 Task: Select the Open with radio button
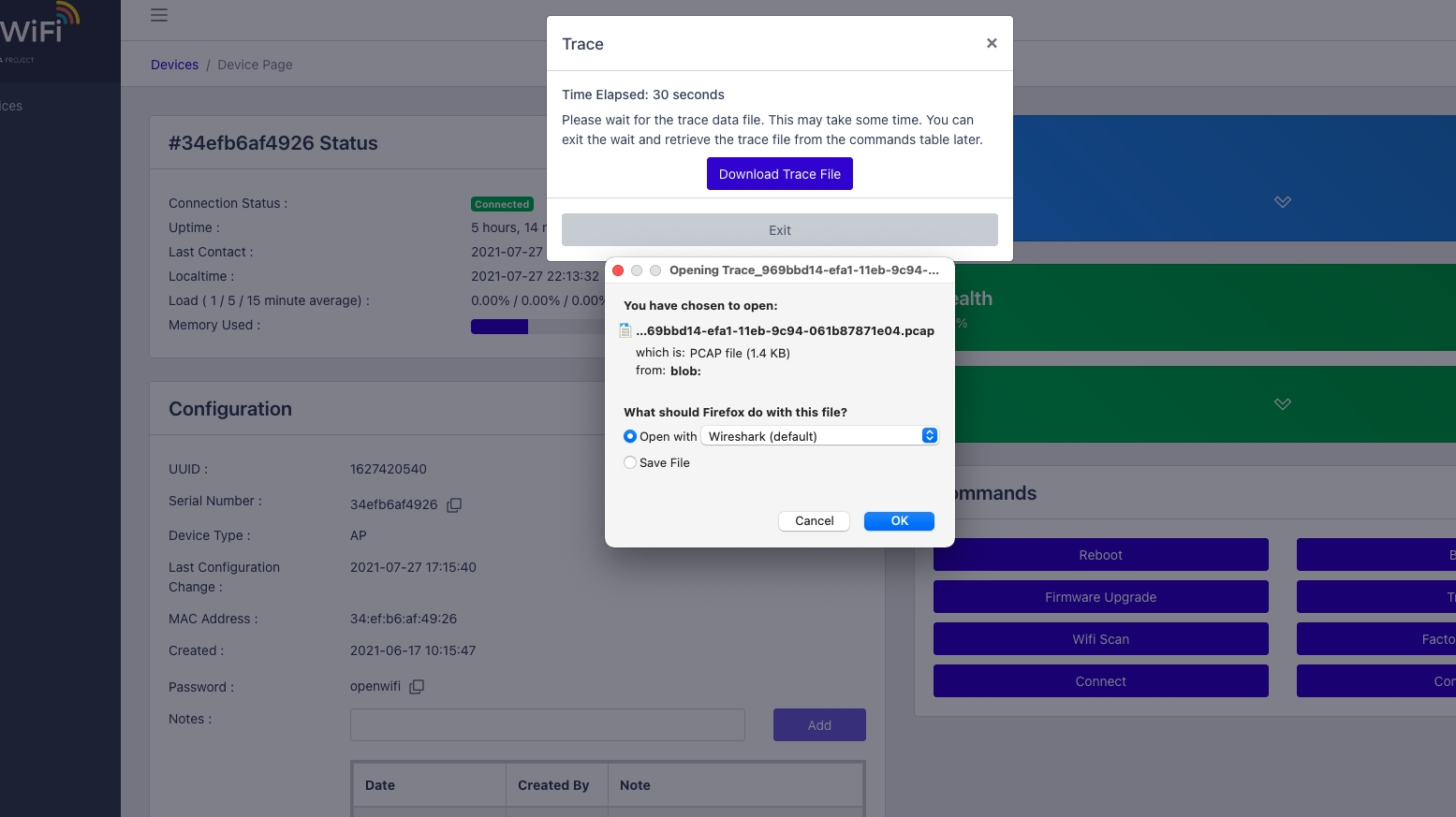tap(630, 436)
